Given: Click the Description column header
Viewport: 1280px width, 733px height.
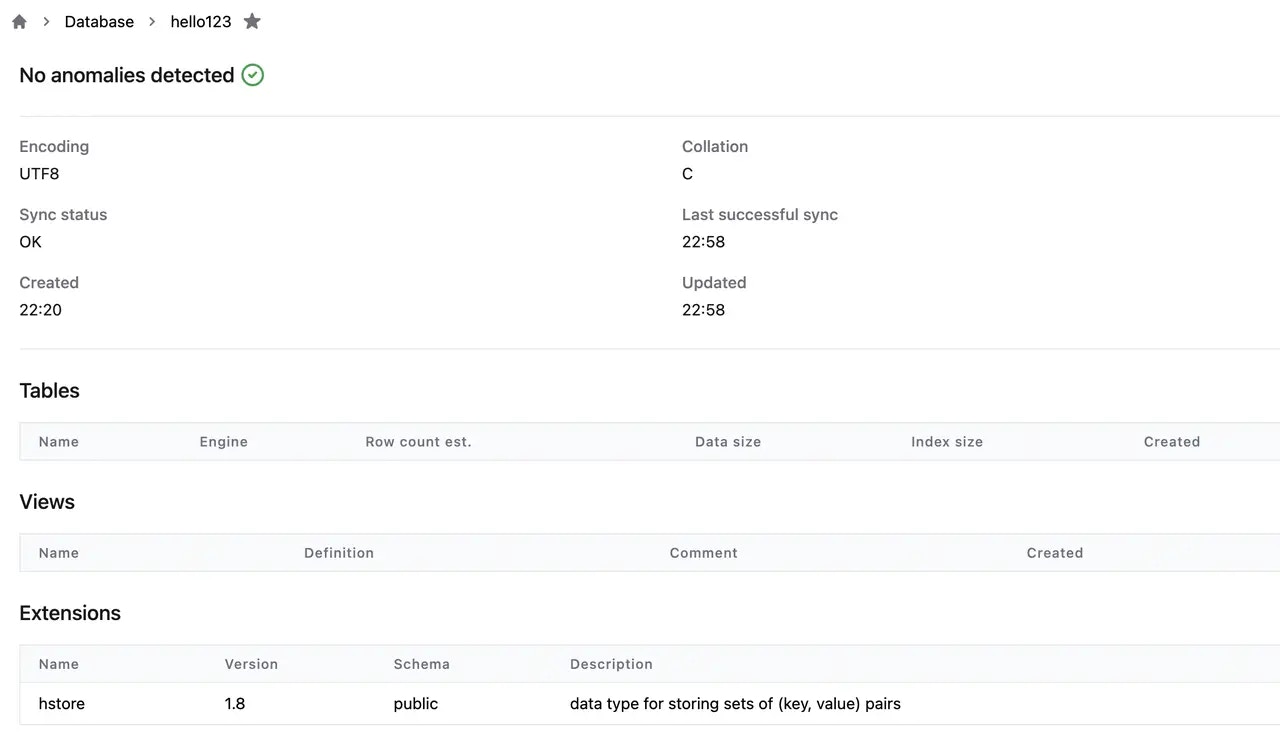Looking at the screenshot, I should 611,664.
